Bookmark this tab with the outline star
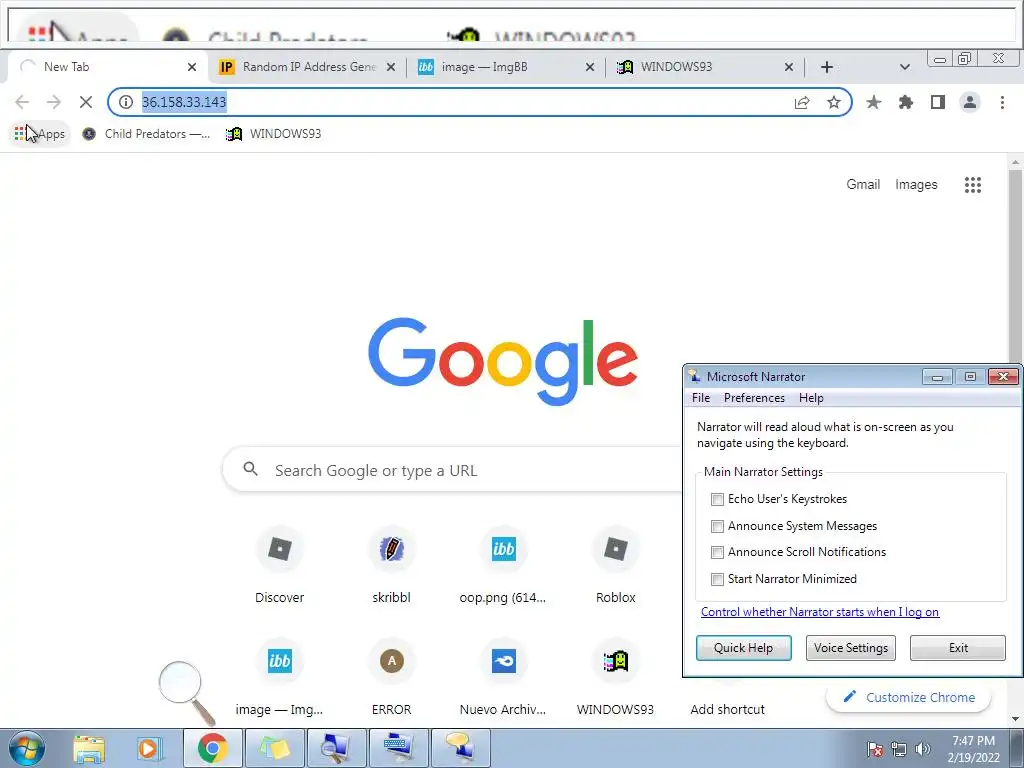 coord(833,102)
